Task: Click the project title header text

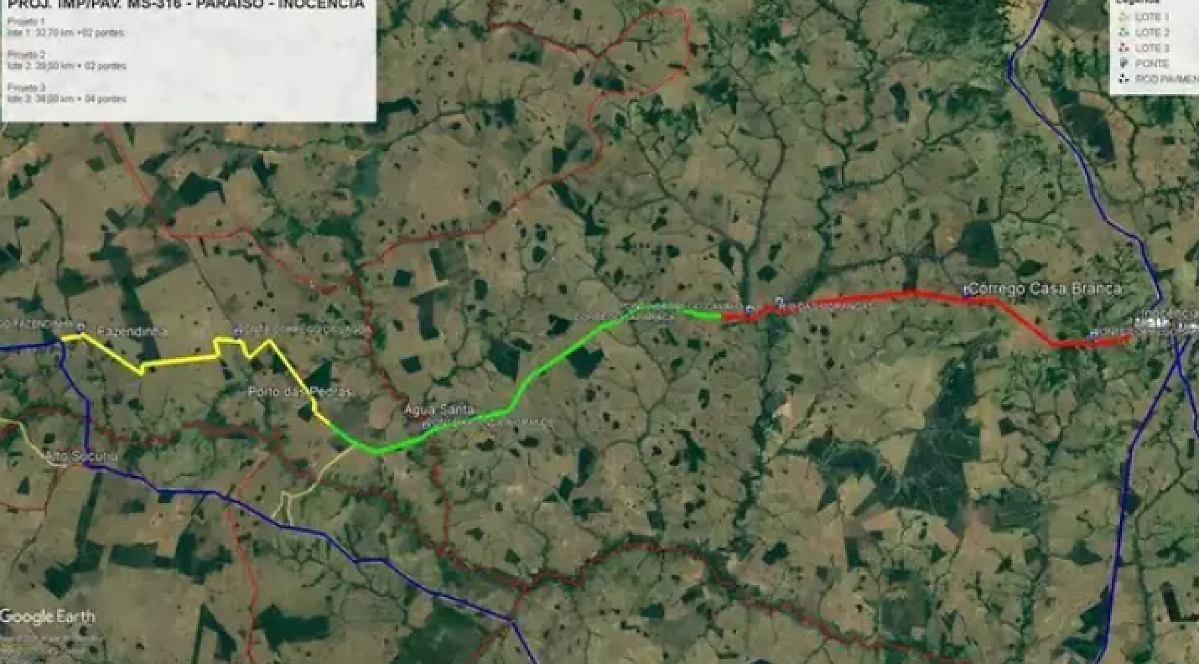Action: click(187, 5)
